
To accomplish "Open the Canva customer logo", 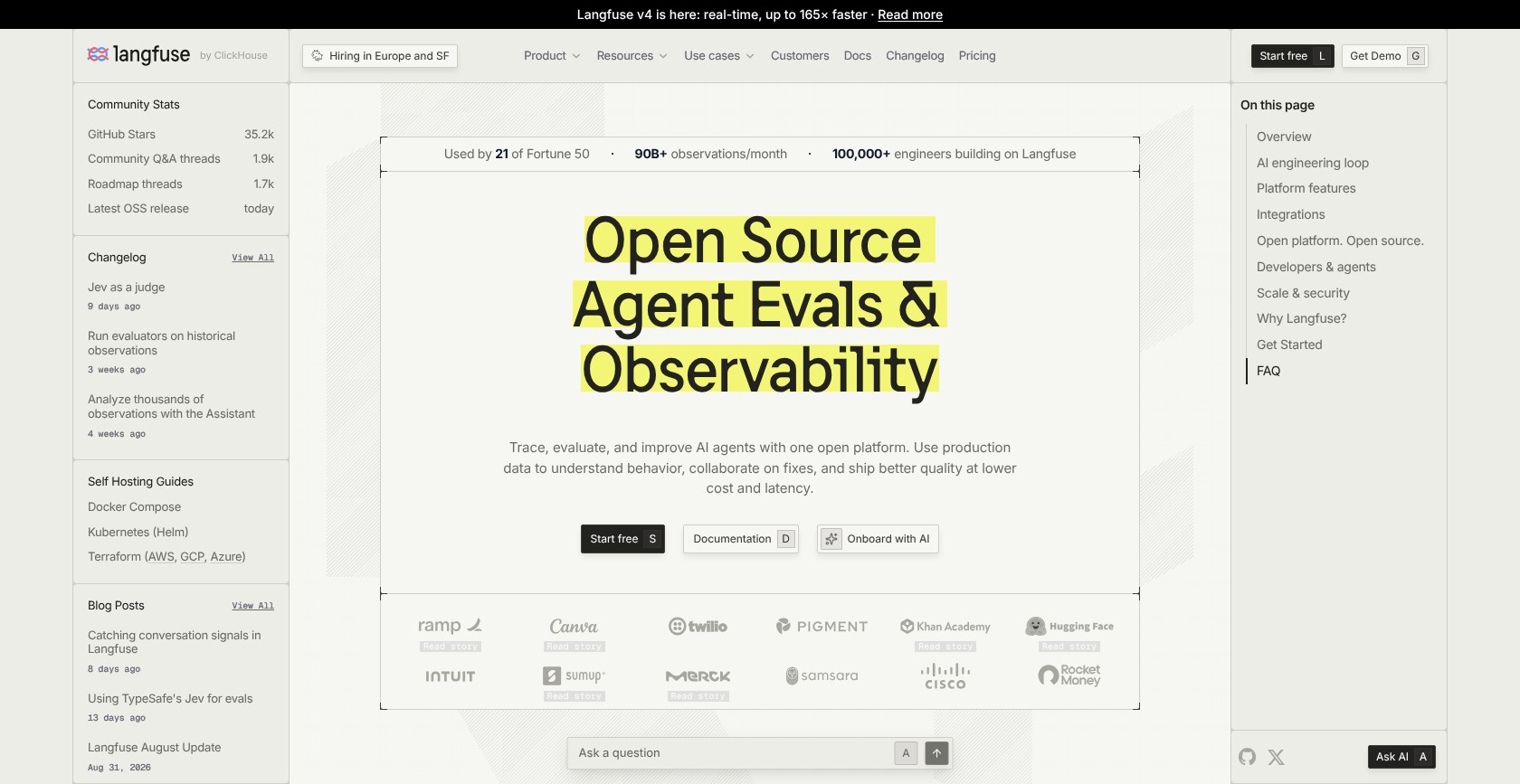I will [574, 626].
